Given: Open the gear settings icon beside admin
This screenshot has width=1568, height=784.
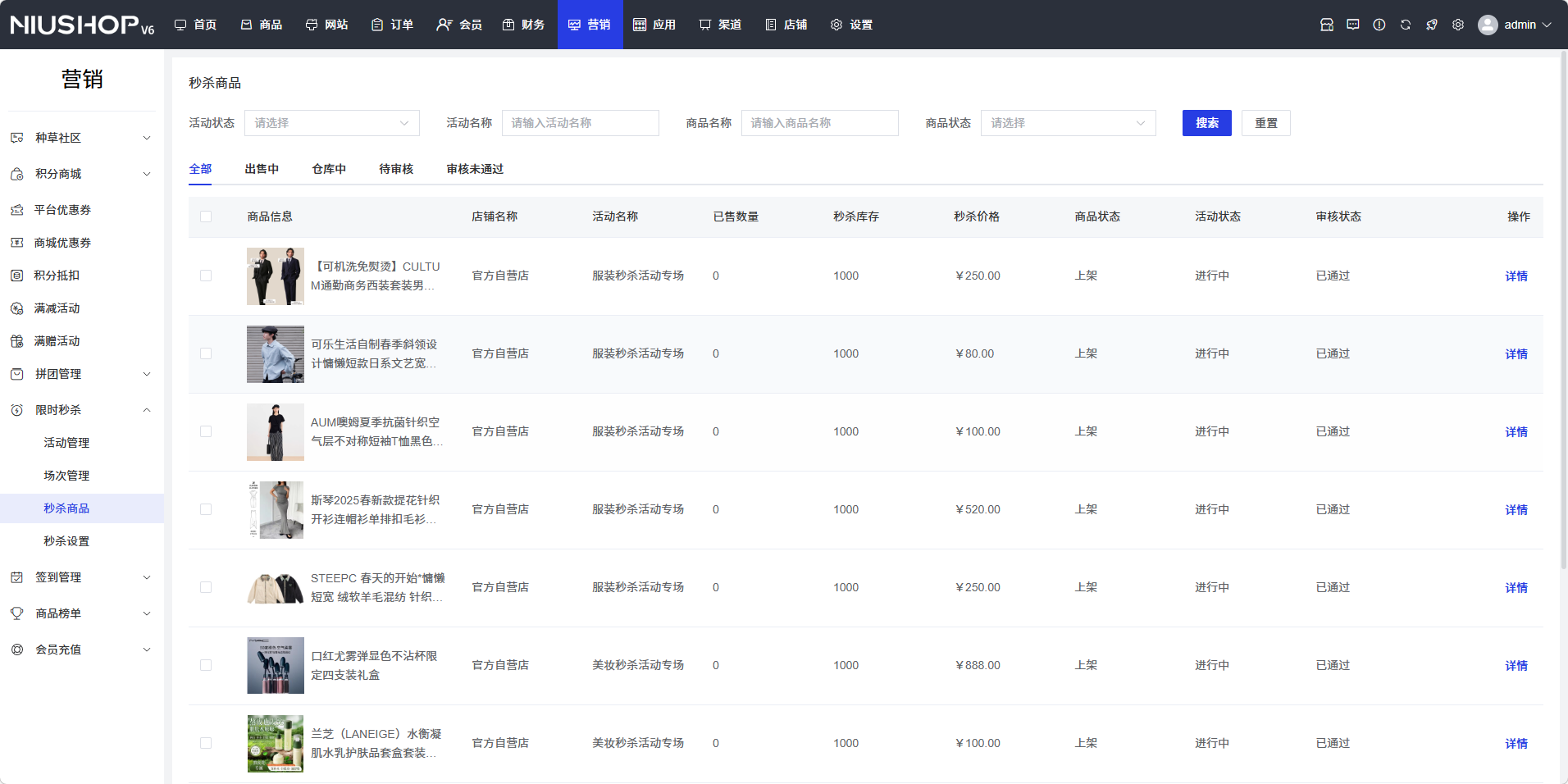Looking at the screenshot, I should pos(1457,25).
